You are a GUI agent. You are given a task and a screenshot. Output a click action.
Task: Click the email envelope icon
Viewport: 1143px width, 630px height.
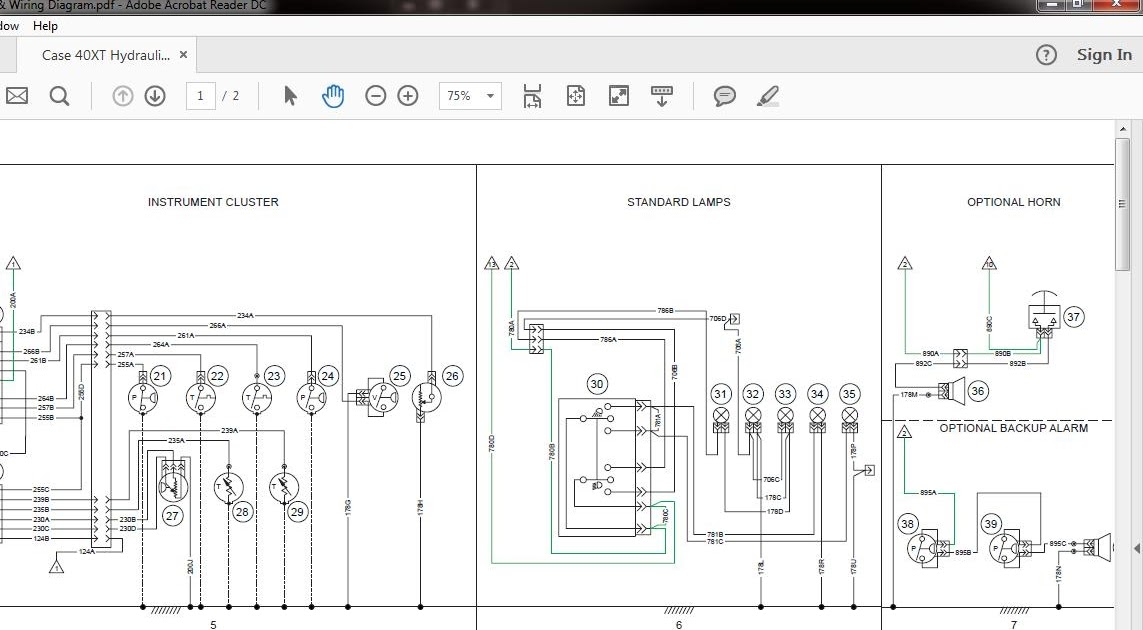coord(16,96)
